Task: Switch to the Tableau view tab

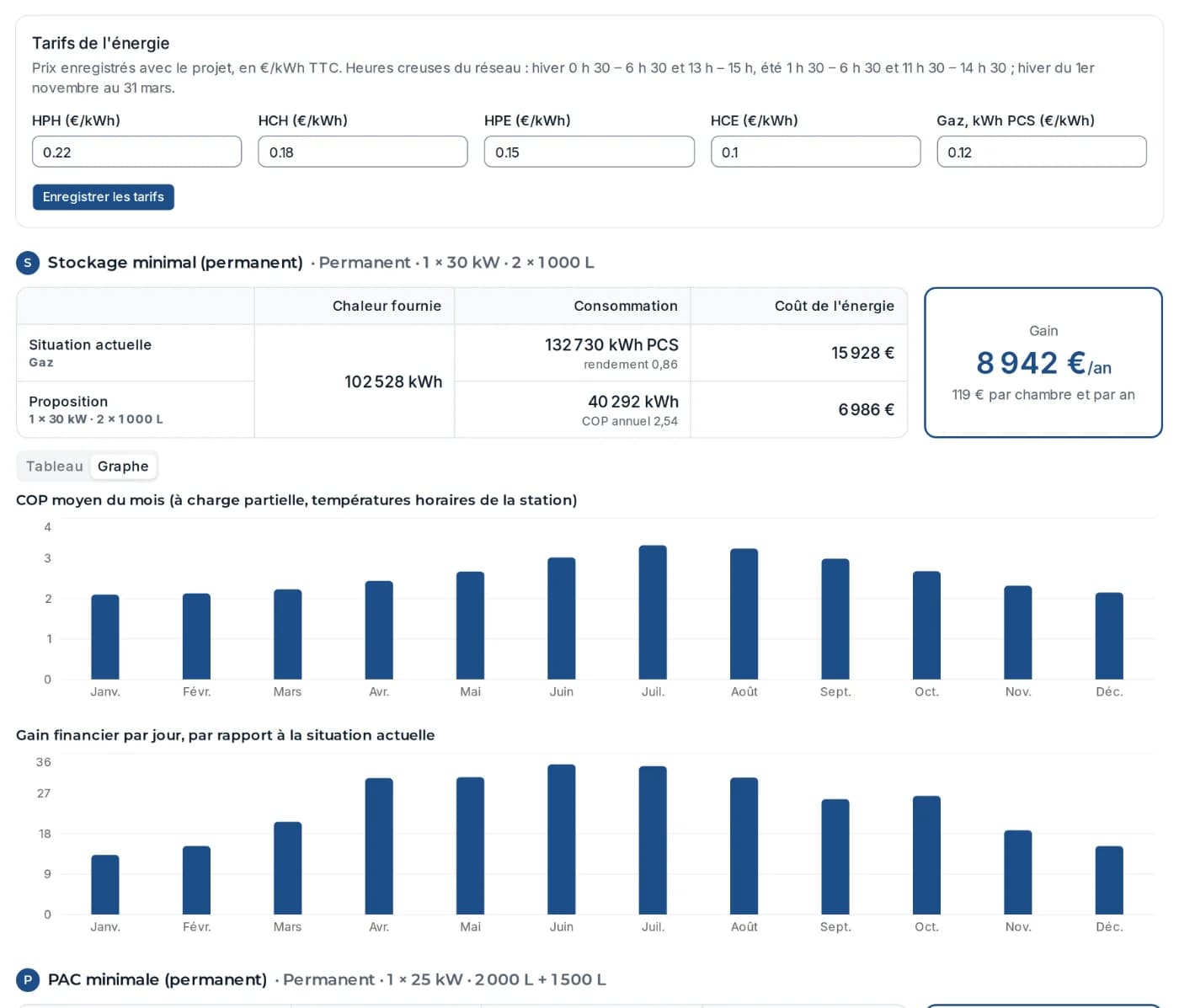Action: click(x=55, y=467)
